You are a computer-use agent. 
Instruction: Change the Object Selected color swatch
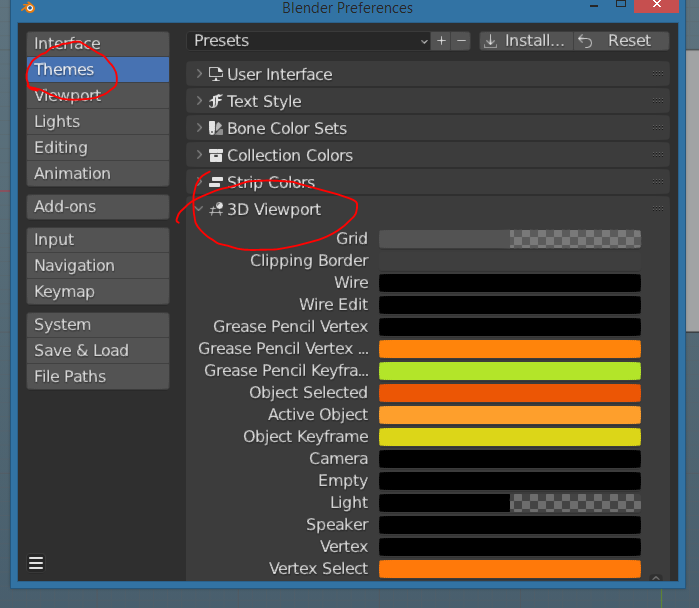(510, 393)
